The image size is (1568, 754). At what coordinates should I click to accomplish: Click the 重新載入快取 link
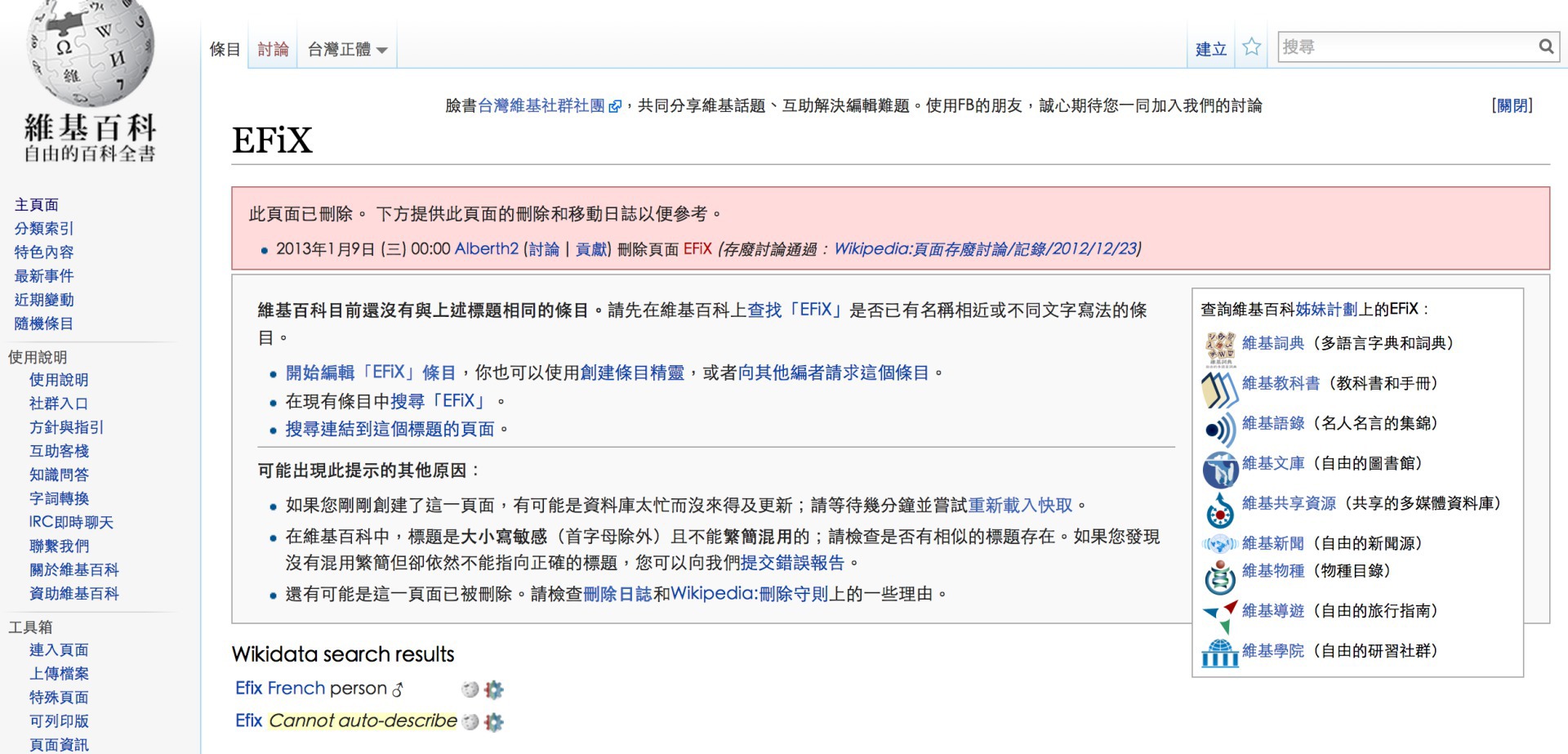[x=1020, y=505]
